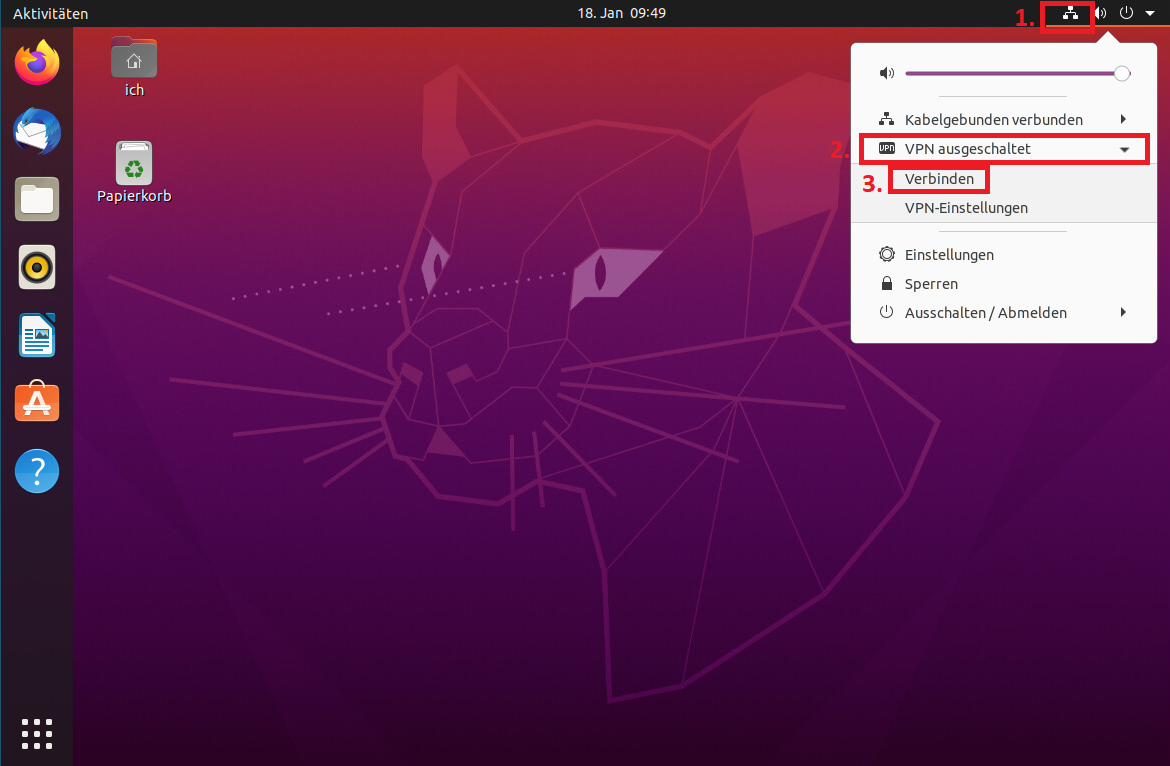Open Ubuntu Software store
The height and width of the screenshot is (766, 1170).
[x=37, y=402]
